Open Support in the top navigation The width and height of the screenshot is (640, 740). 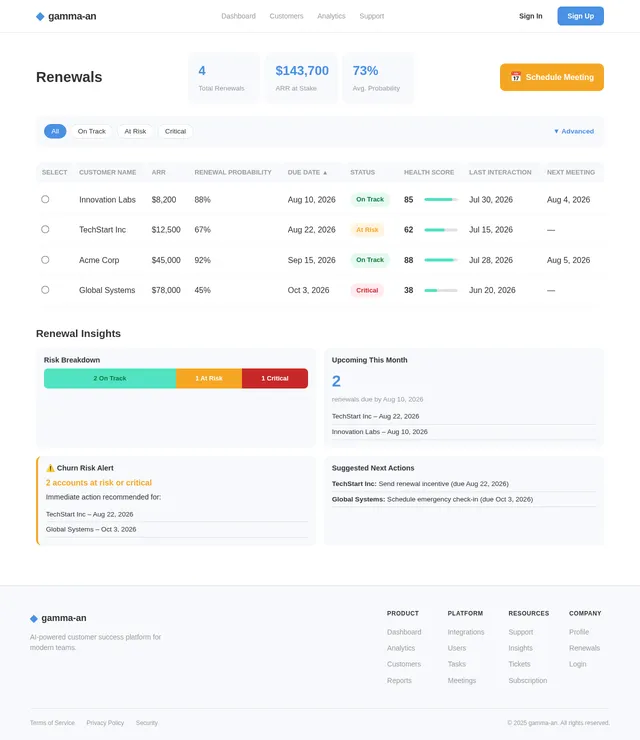pos(372,16)
